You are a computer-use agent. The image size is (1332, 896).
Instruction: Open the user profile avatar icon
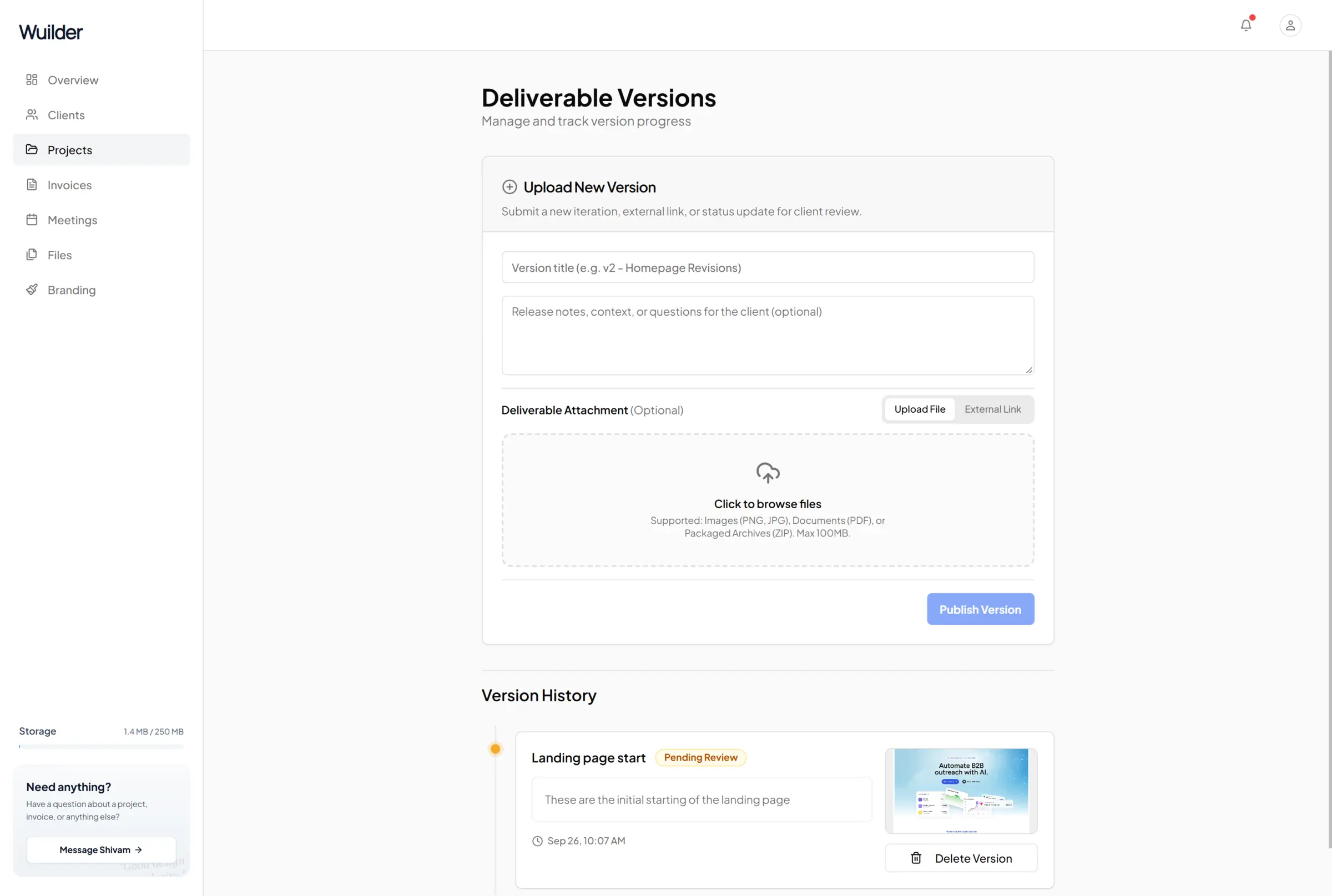click(x=1290, y=25)
